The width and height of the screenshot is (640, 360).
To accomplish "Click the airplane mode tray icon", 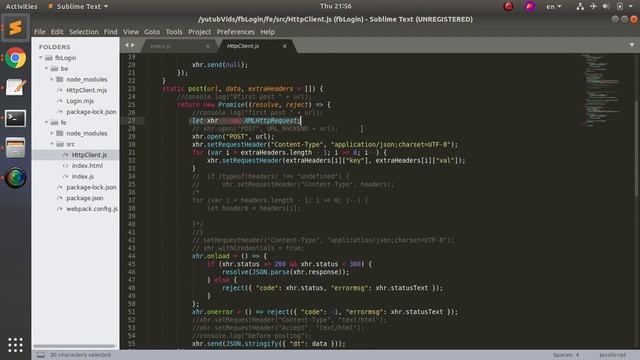I will pyautogui.click(x=593, y=6).
